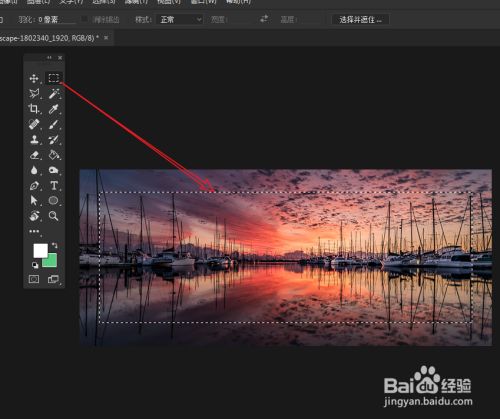Close the floating tools panel
Screen dimensions: 500x419
[x=60, y=58]
